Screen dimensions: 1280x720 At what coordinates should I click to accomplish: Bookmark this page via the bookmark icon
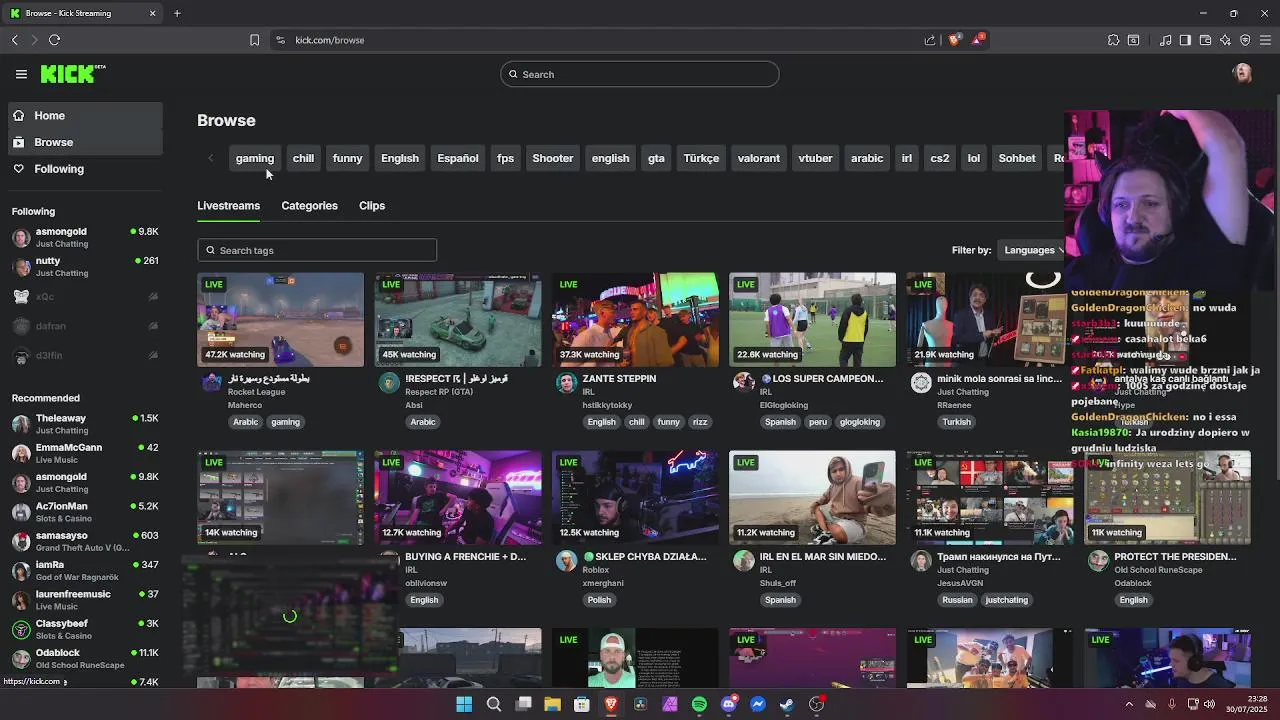tap(254, 40)
